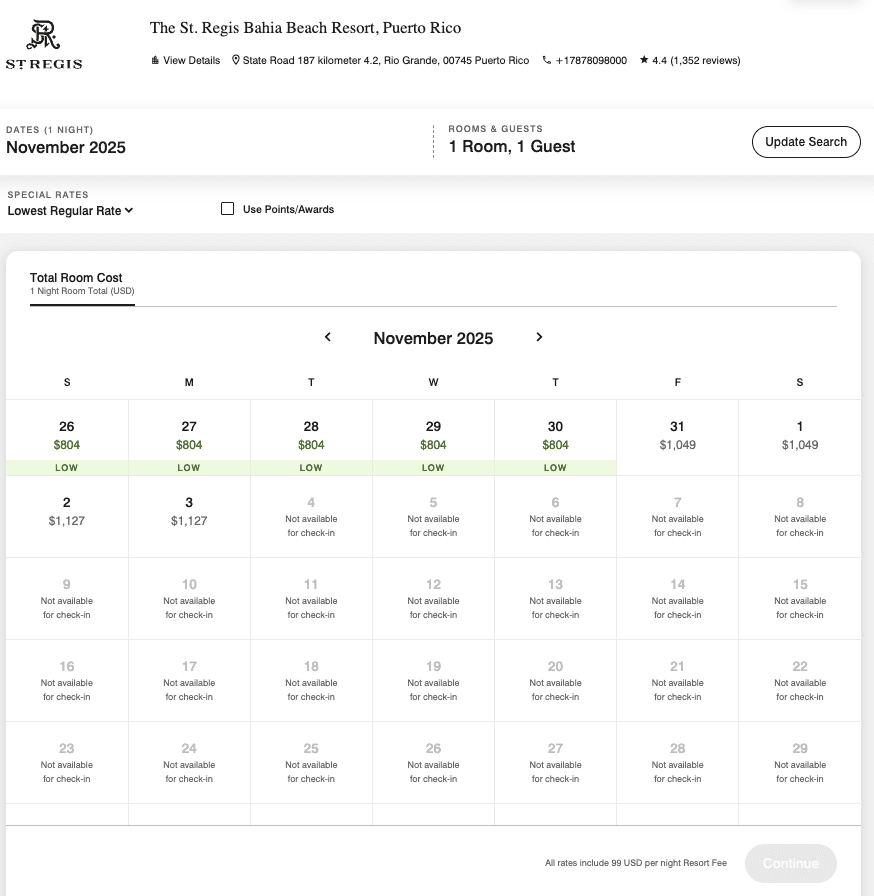Enable Use Points/Awards checkbox

tap(228, 209)
